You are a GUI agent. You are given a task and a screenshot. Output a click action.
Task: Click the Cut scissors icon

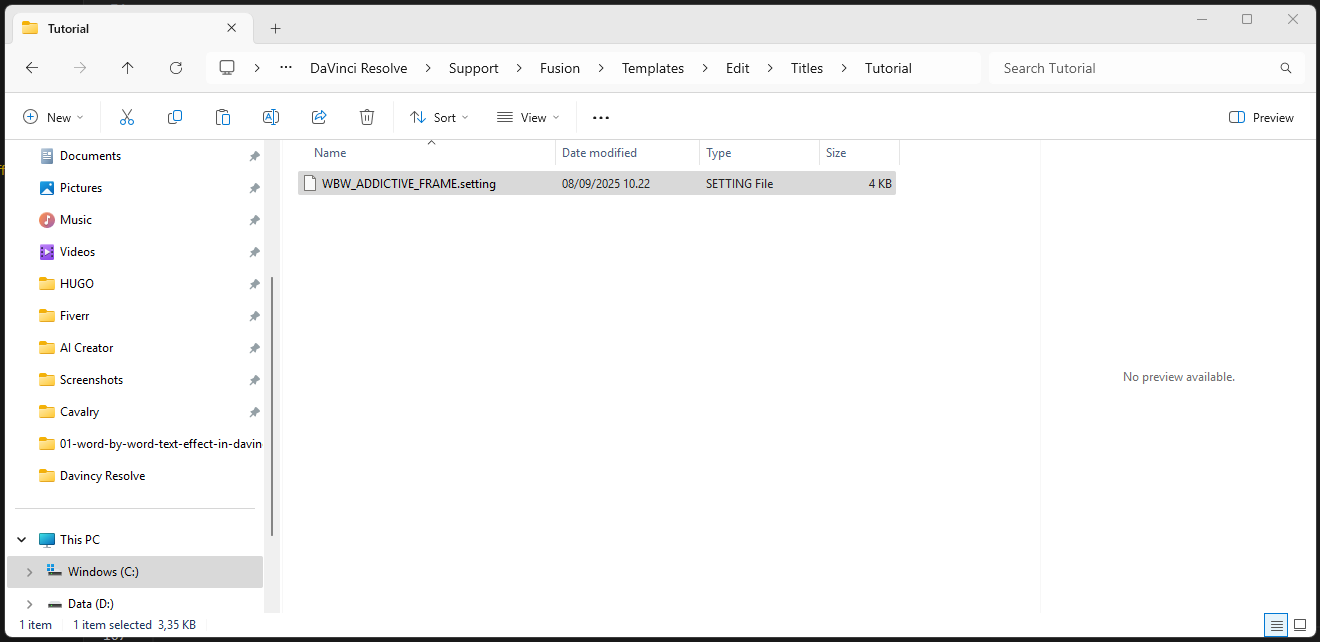tap(127, 118)
